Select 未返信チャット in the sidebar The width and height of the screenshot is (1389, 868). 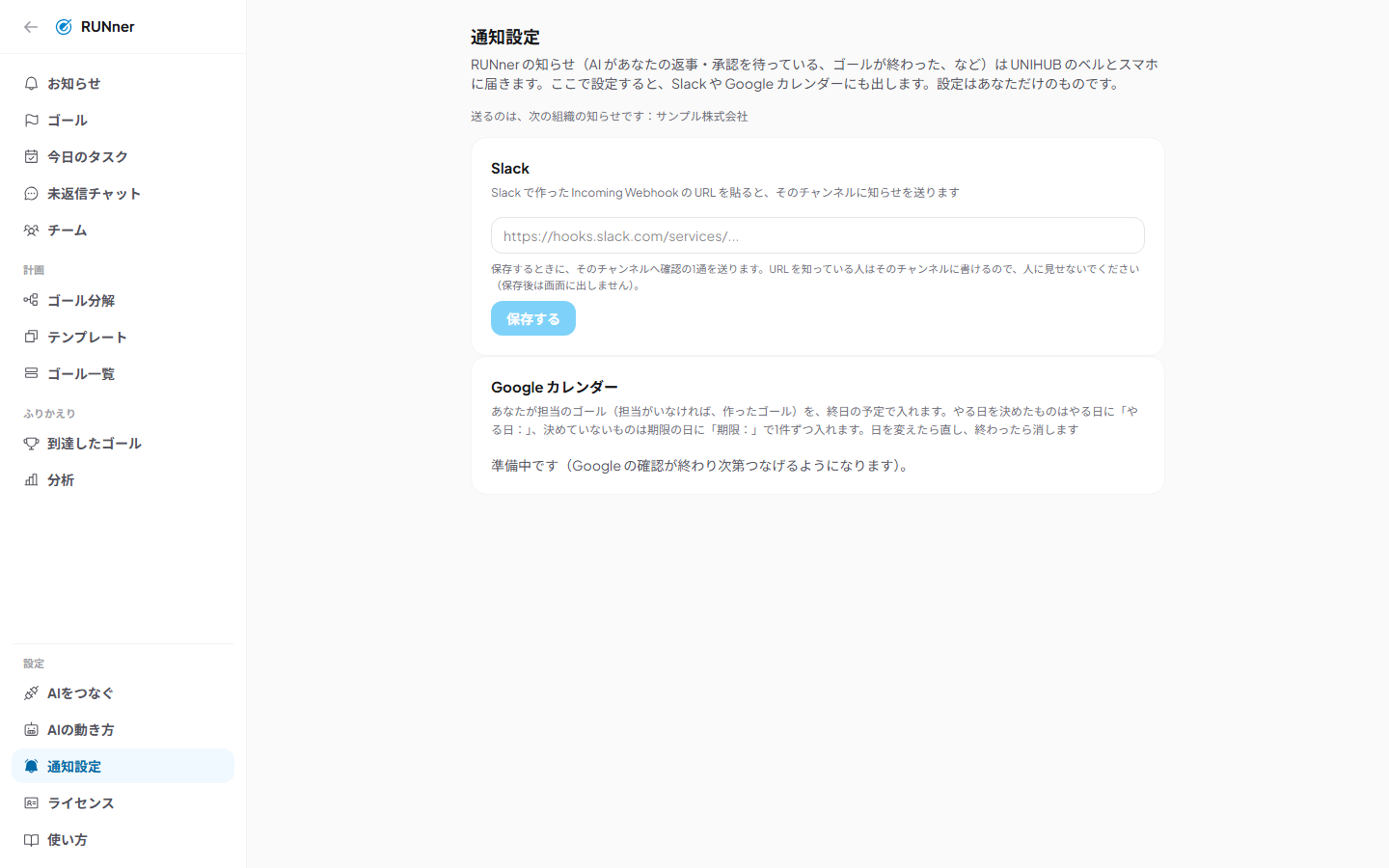pos(123,194)
